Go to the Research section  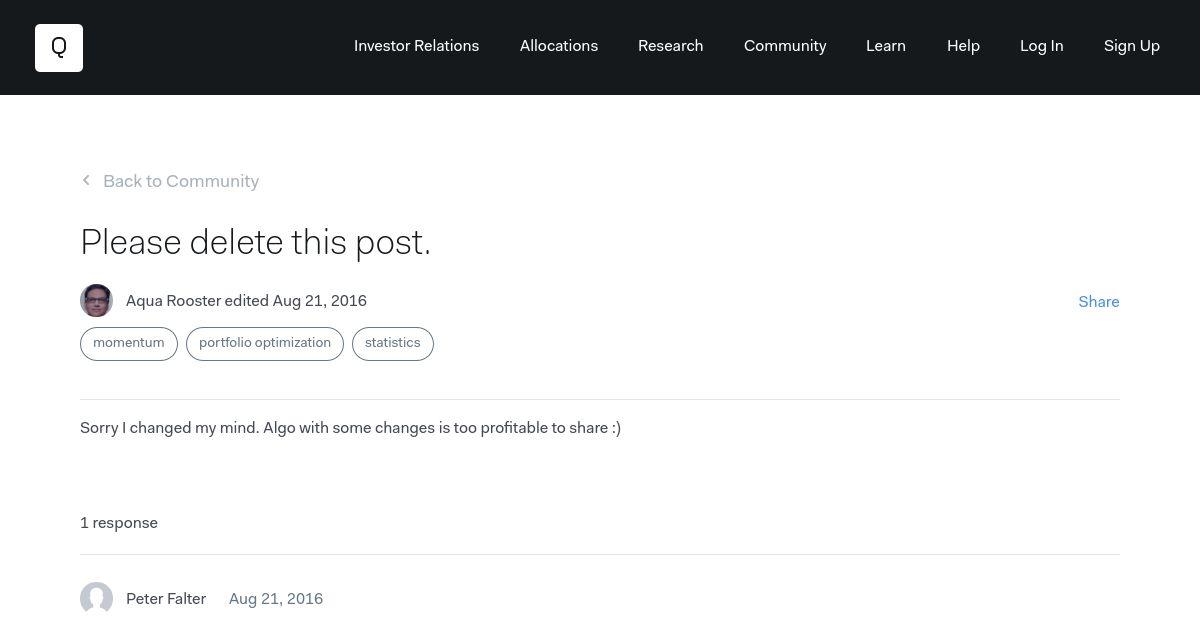tap(671, 46)
